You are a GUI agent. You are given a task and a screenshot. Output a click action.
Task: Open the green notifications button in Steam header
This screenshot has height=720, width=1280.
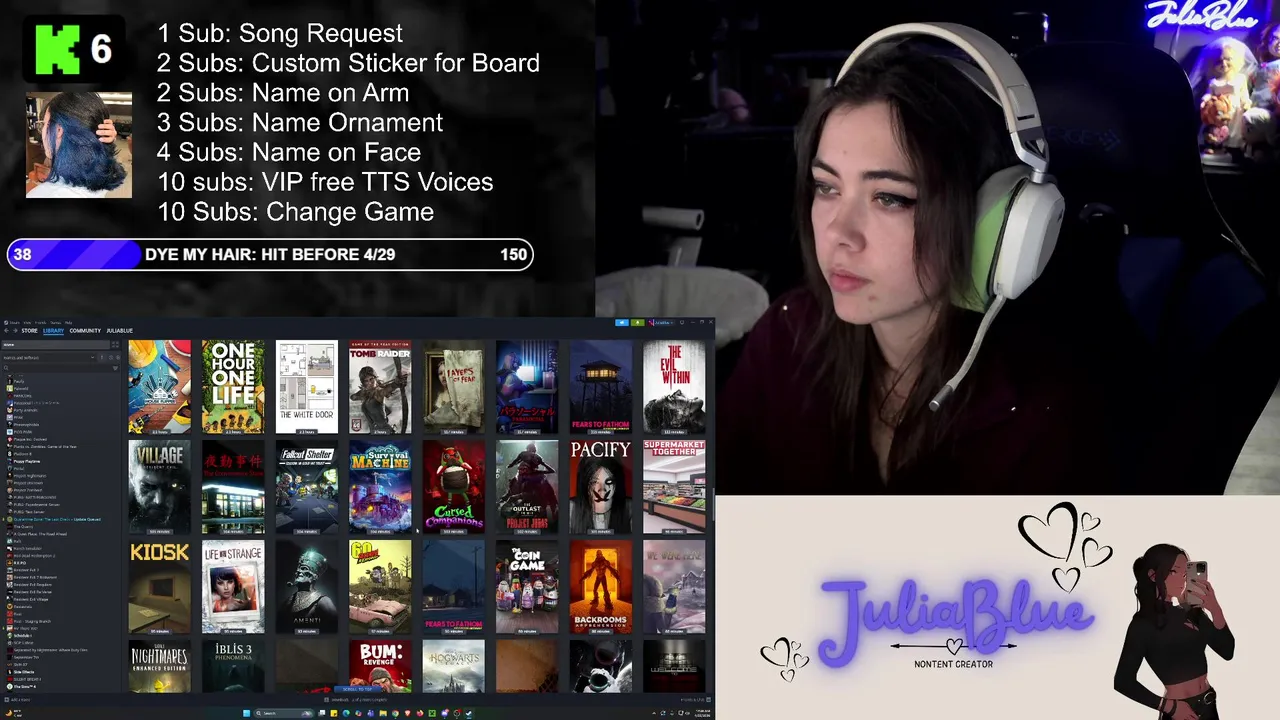click(638, 322)
